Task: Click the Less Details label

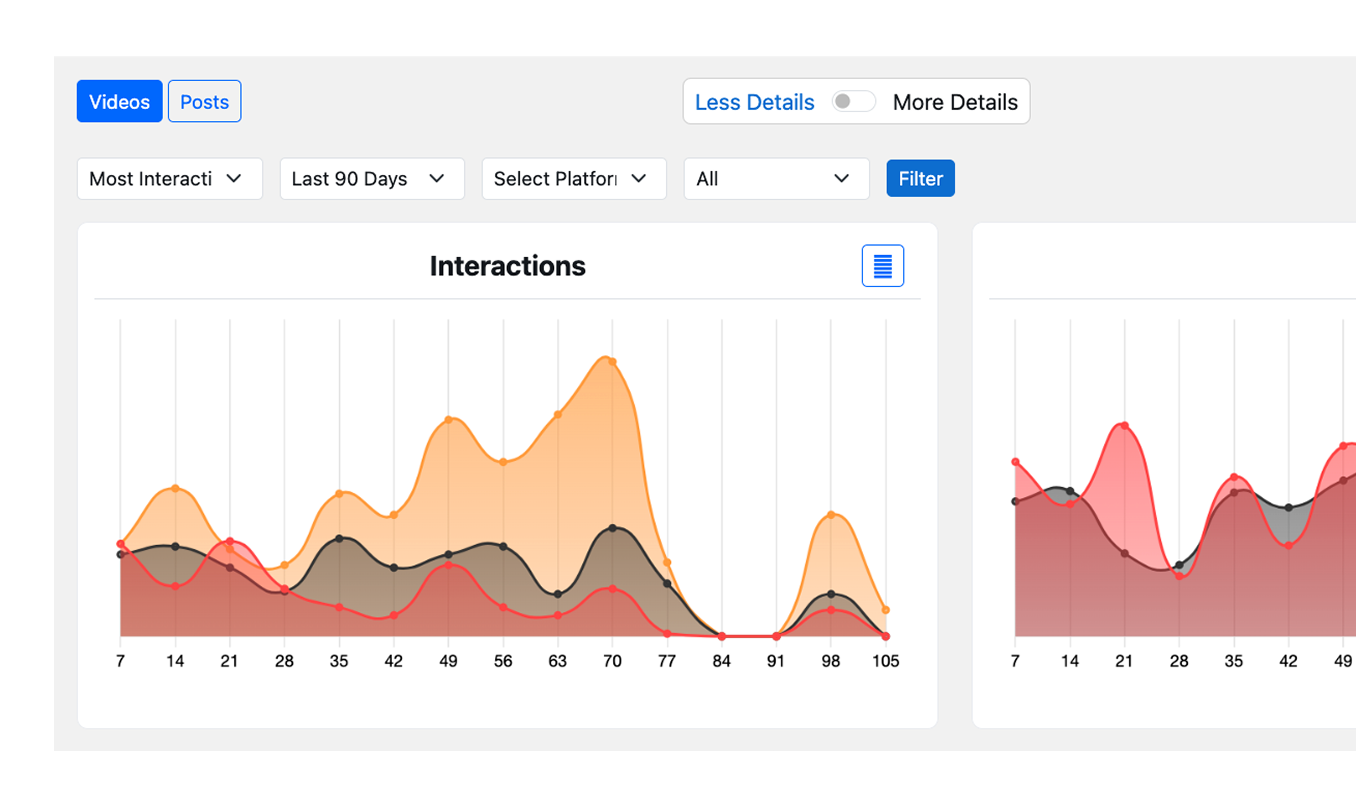Action: click(x=754, y=101)
